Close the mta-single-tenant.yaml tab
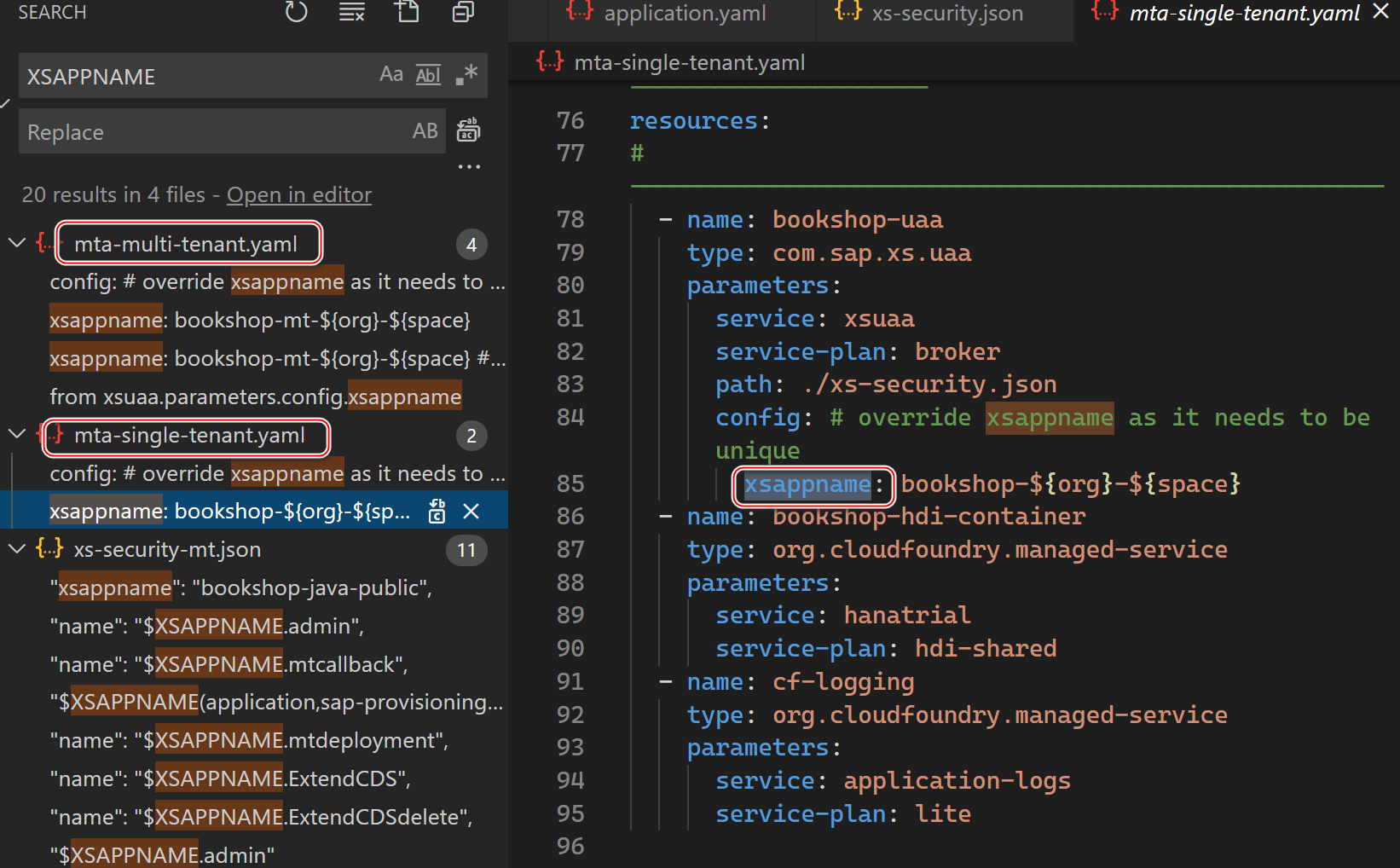This screenshot has width=1400, height=868. pos(1380,12)
